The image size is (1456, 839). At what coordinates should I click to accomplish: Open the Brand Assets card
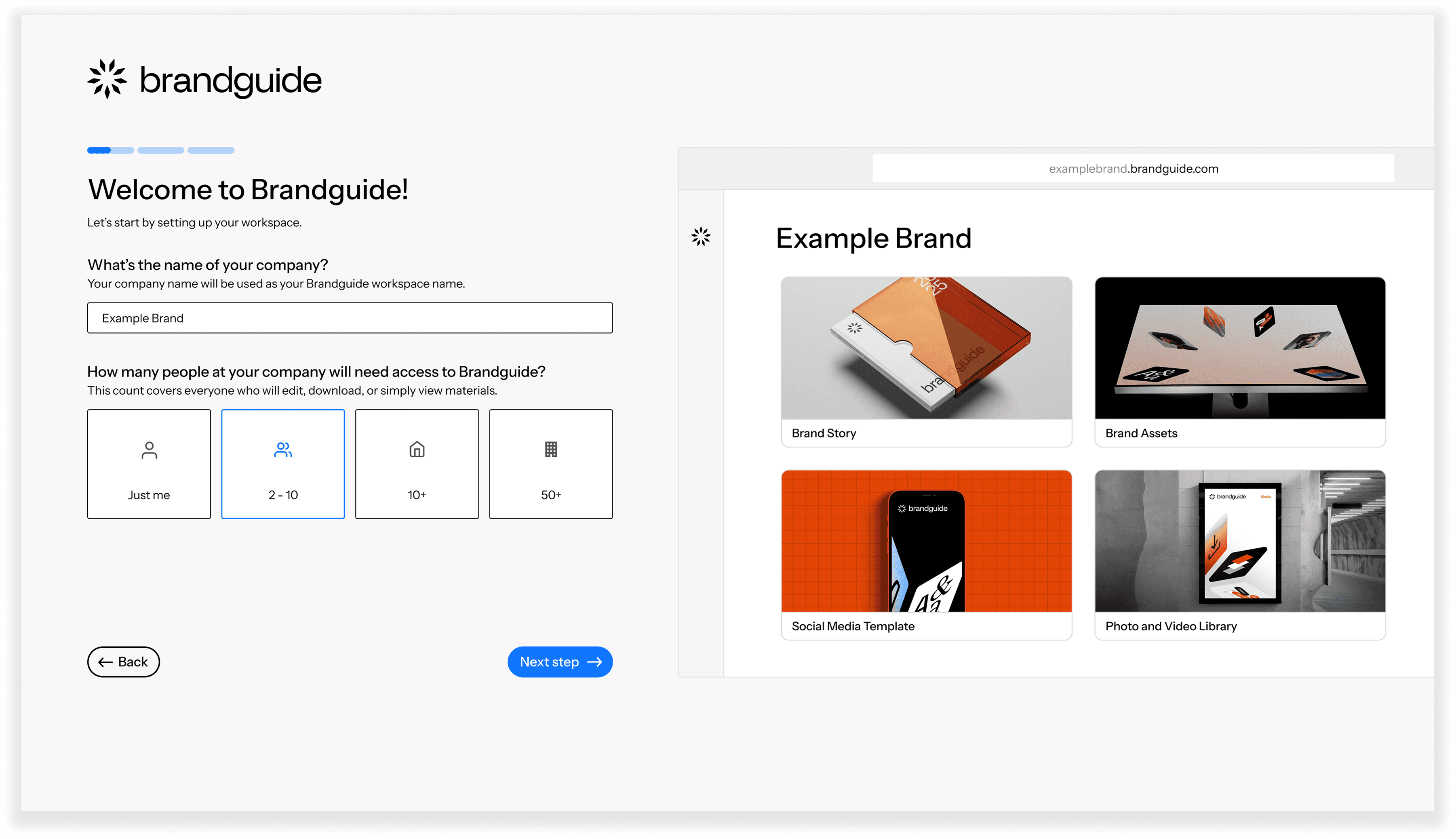(x=1239, y=361)
